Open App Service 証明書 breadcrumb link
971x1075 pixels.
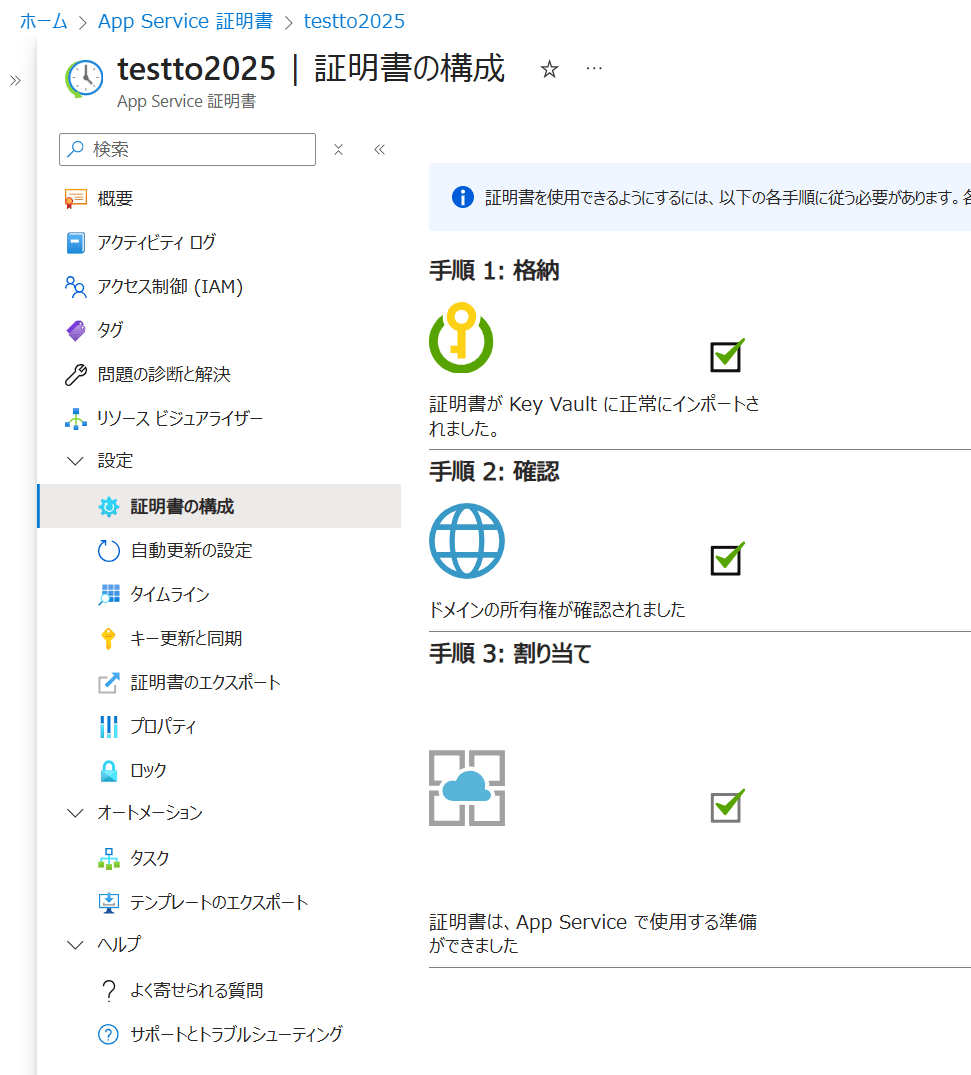(185, 21)
